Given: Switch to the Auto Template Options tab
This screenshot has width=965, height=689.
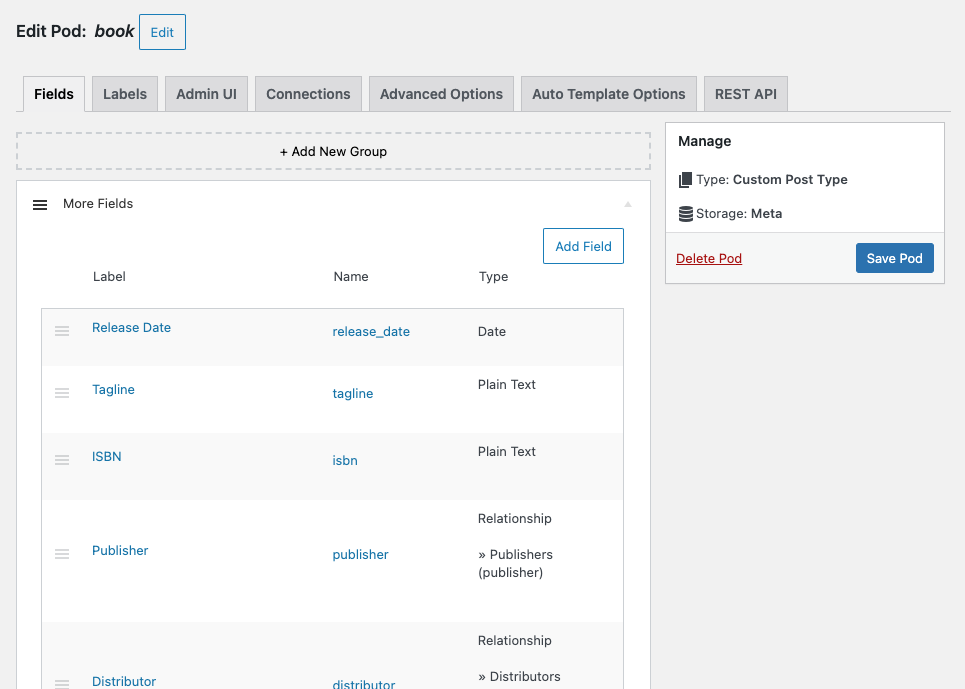Looking at the screenshot, I should point(608,93).
